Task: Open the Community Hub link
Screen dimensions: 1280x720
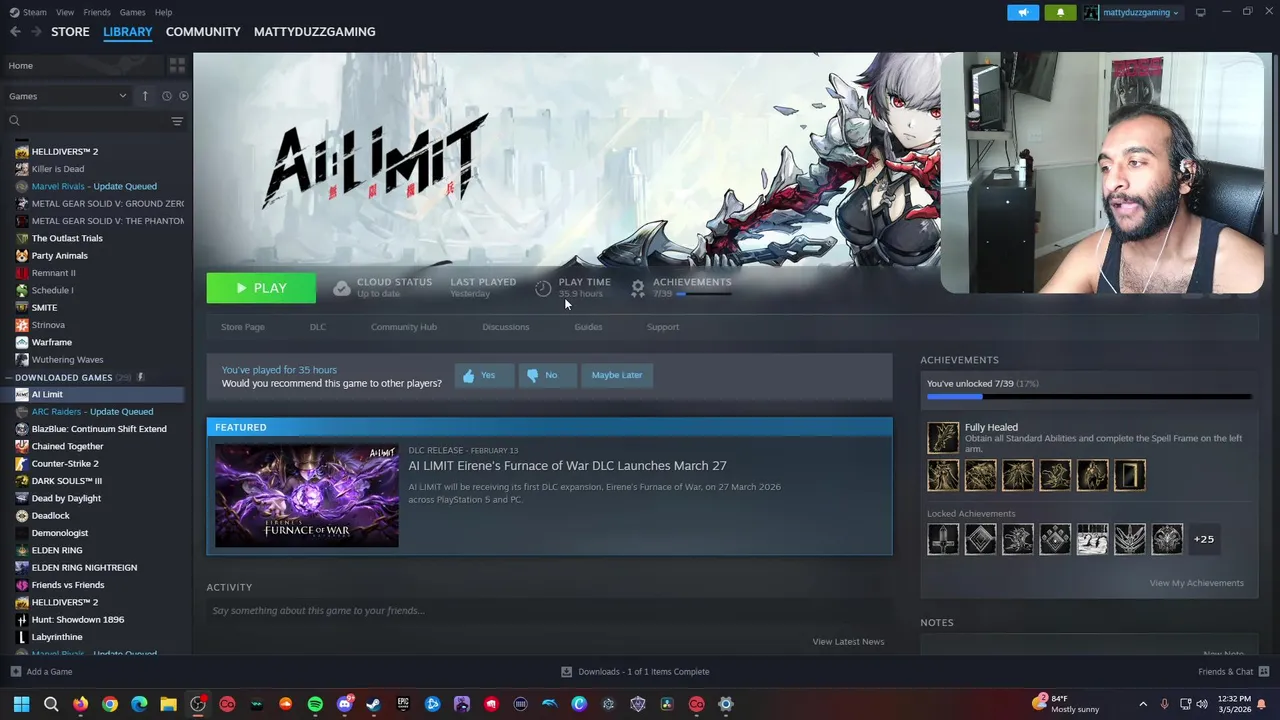Action: coord(404,327)
